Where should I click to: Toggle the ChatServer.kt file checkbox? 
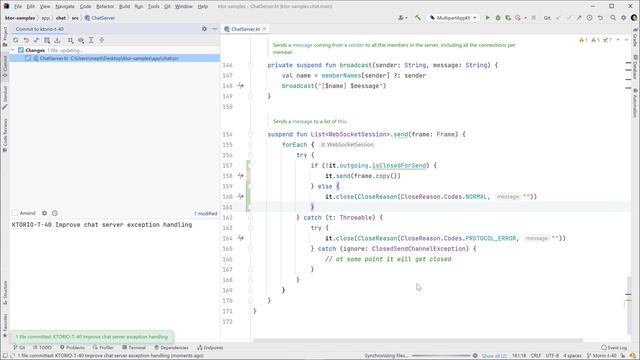(28, 58)
